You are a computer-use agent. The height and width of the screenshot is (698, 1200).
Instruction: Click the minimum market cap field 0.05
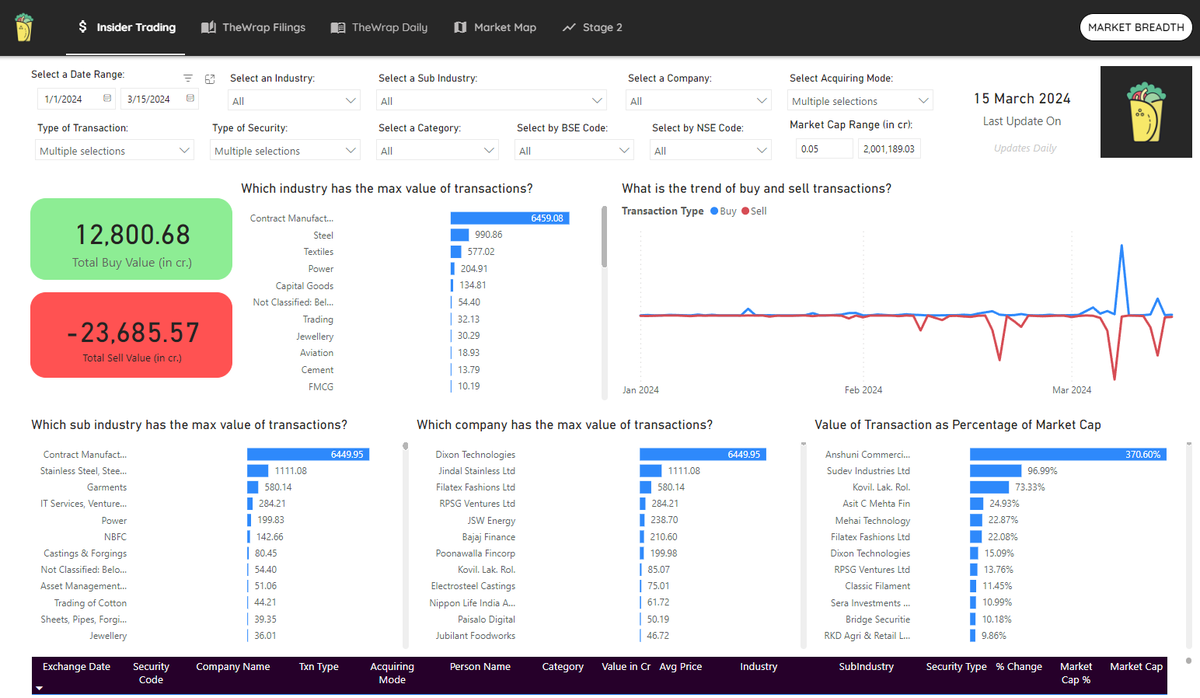(x=825, y=149)
